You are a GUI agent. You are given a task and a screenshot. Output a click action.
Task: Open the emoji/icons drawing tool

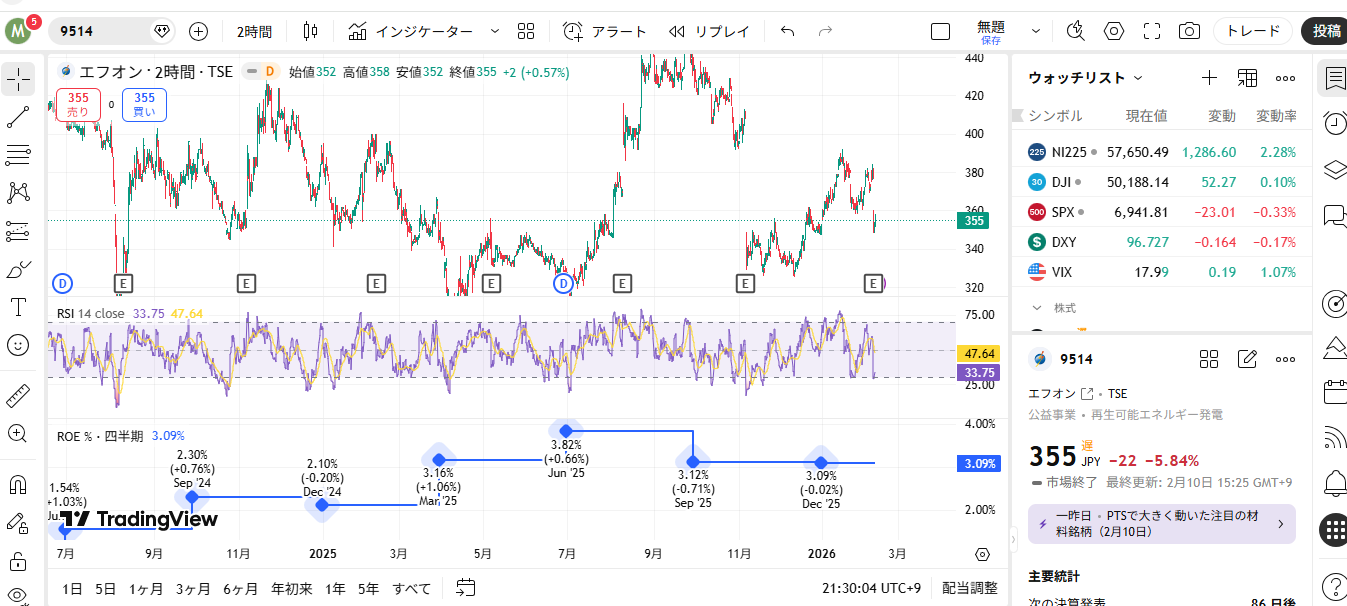[x=18, y=345]
